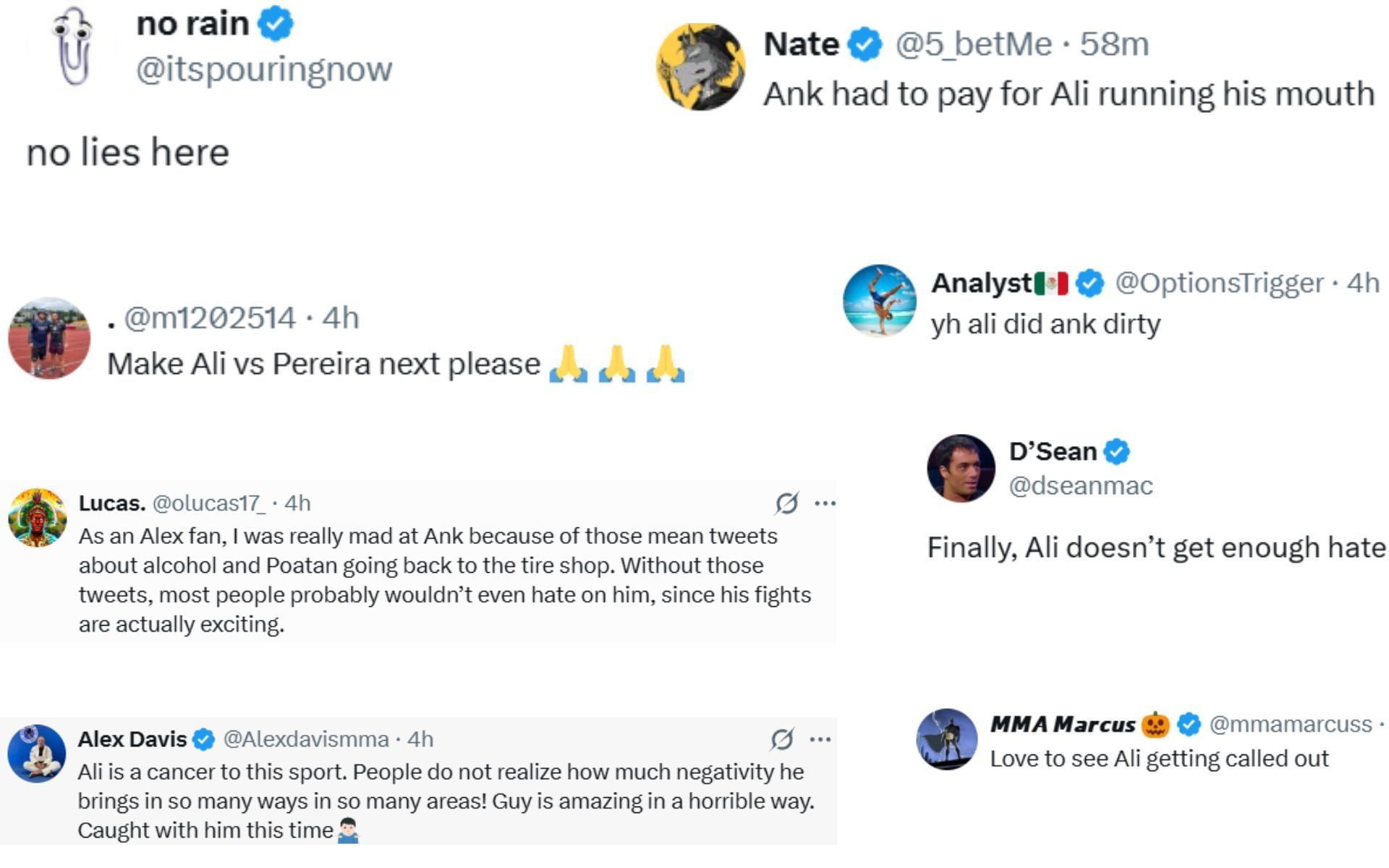Open Alex Davis's profile picture
This screenshot has height=868, width=1389.
[x=37, y=753]
